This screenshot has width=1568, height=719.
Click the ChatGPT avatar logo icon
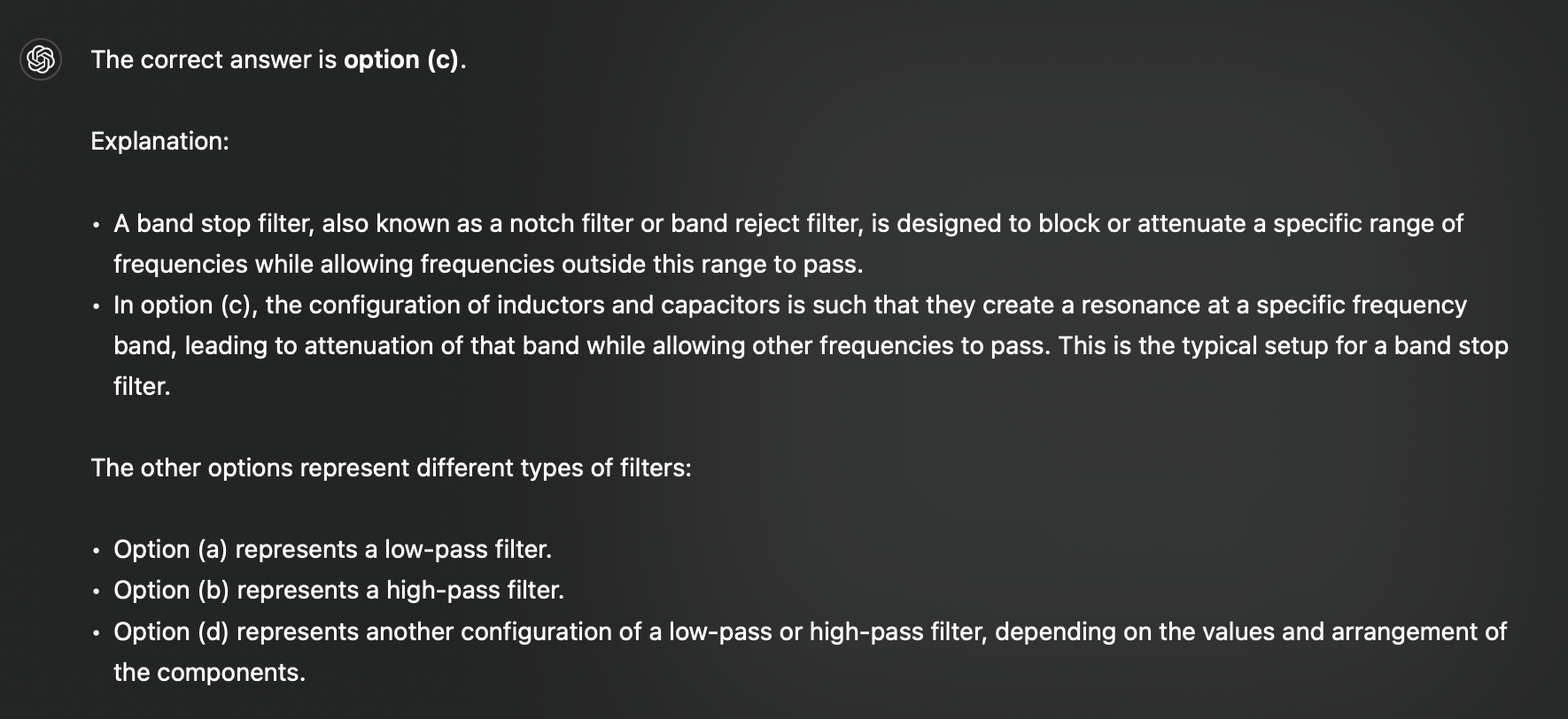click(41, 59)
